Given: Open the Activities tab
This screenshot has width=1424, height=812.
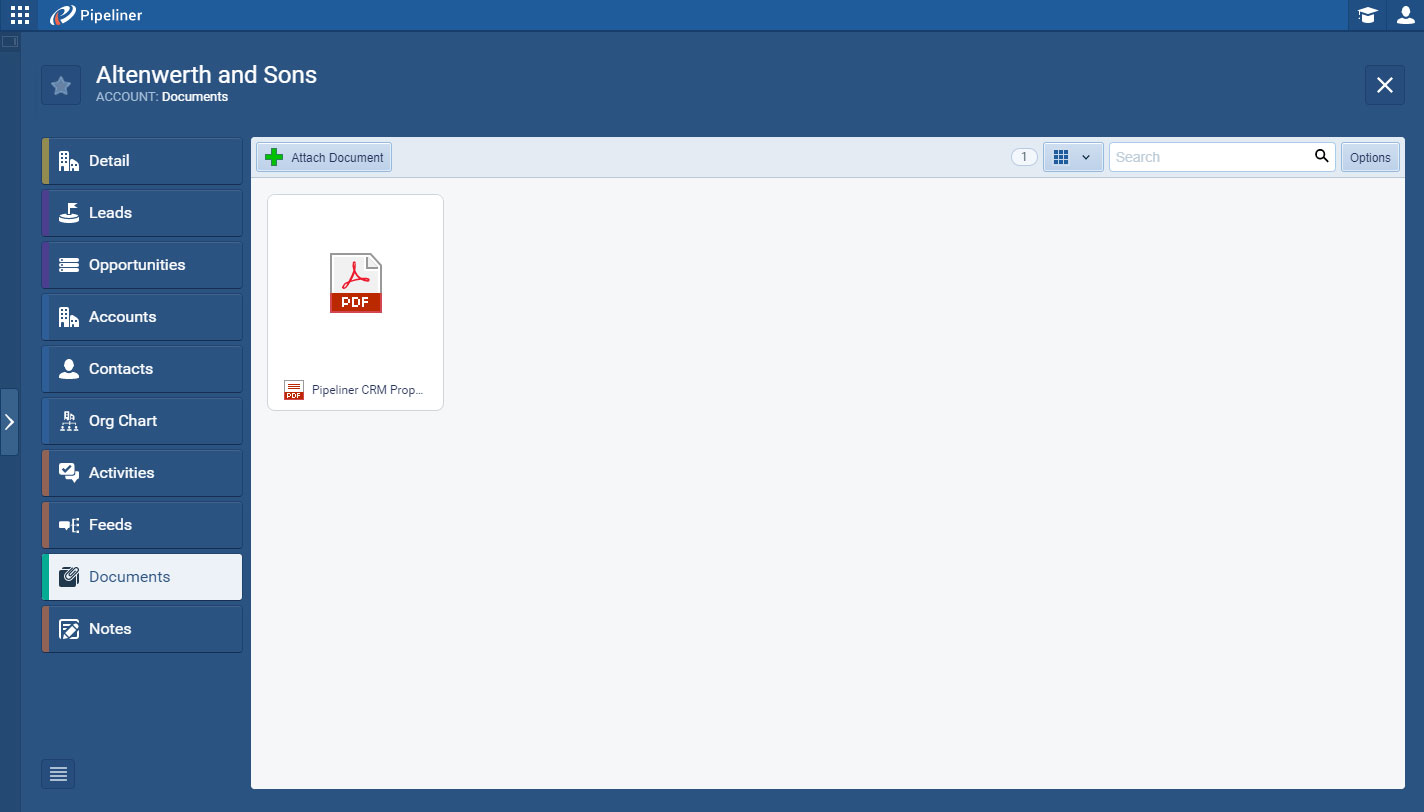Looking at the screenshot, I should click(x=142, y=473).
